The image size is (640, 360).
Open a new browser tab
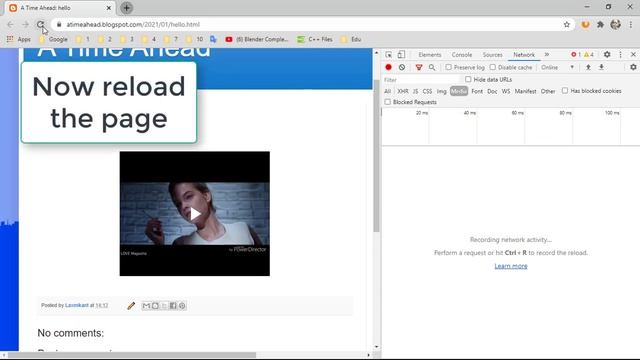pos(127,8)
